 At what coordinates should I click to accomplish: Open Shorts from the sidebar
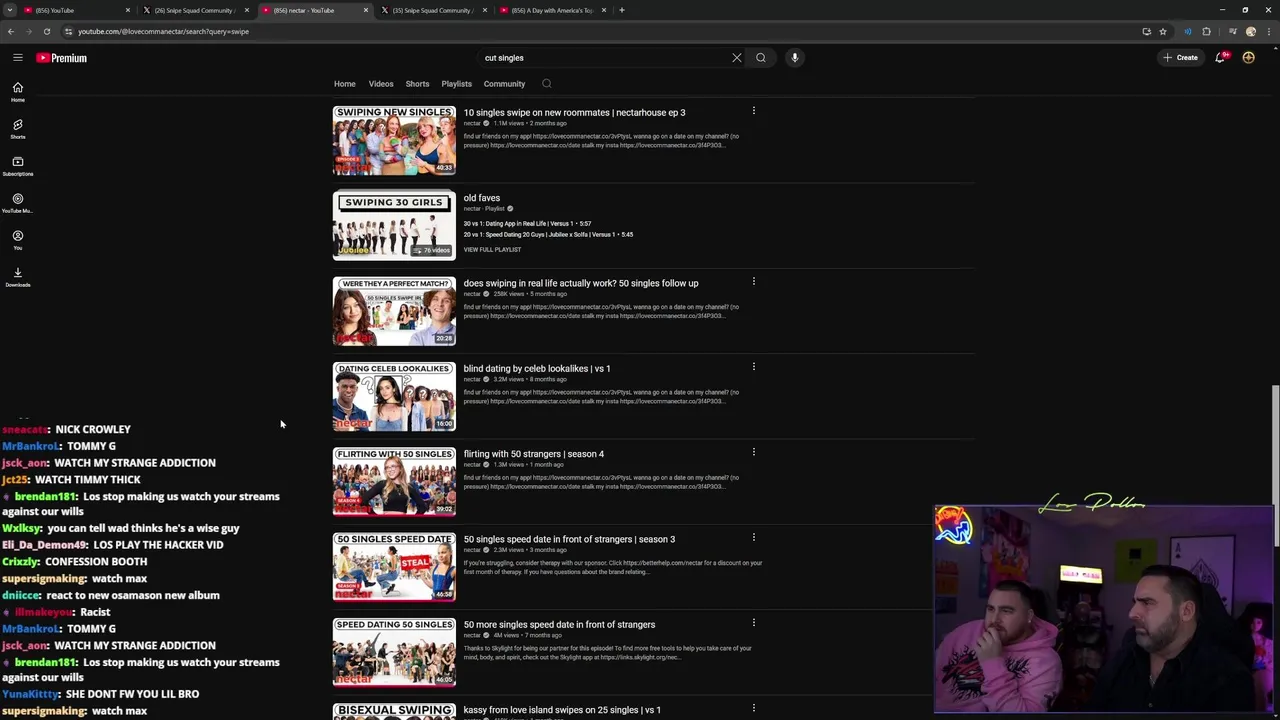click(17, 129)
